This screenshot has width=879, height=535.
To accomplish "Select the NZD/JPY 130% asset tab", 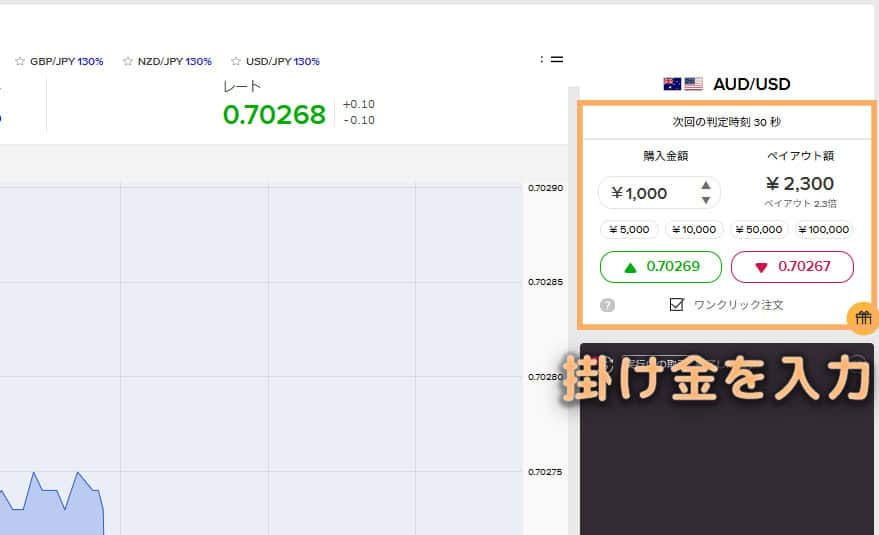I will [174, 61].
